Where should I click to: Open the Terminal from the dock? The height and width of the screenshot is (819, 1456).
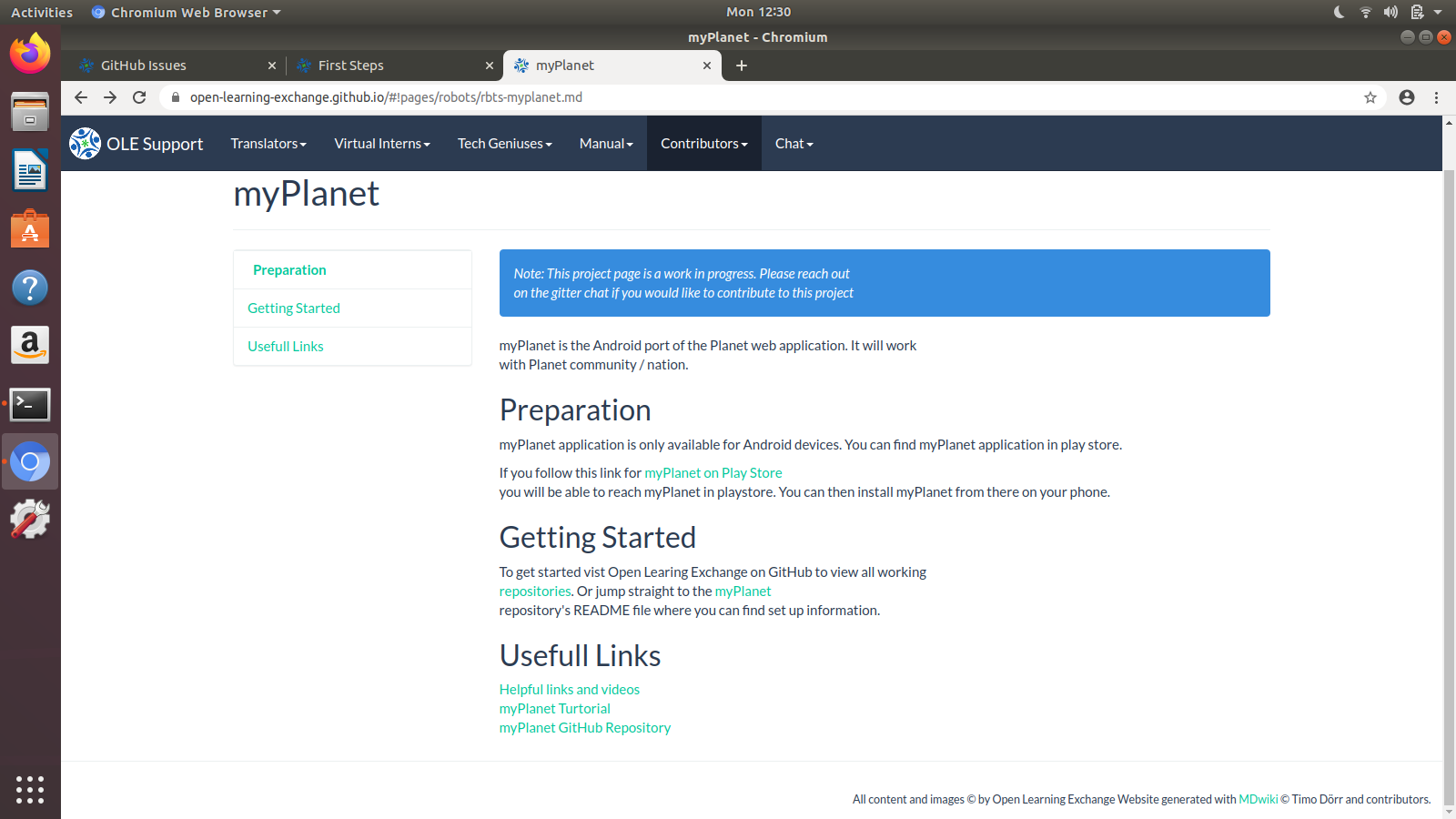click(x=30, y=404)
